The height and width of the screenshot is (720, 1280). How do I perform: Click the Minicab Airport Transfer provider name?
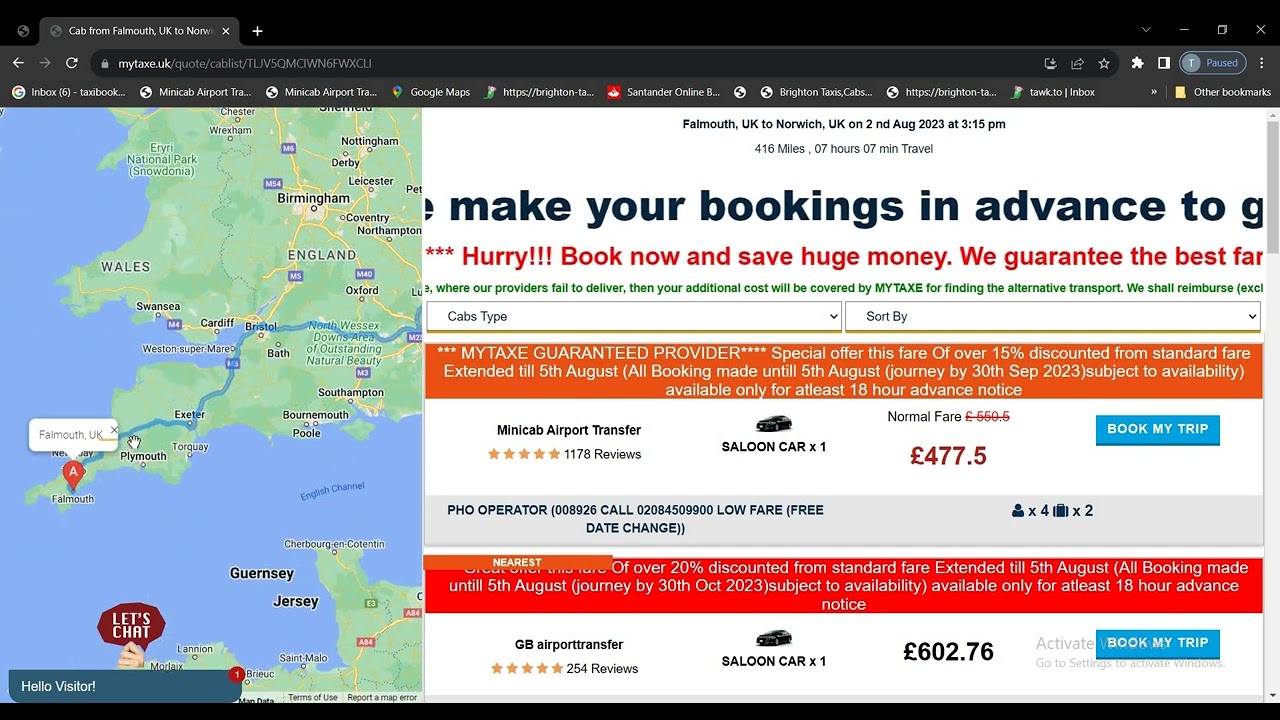(569, 430)
